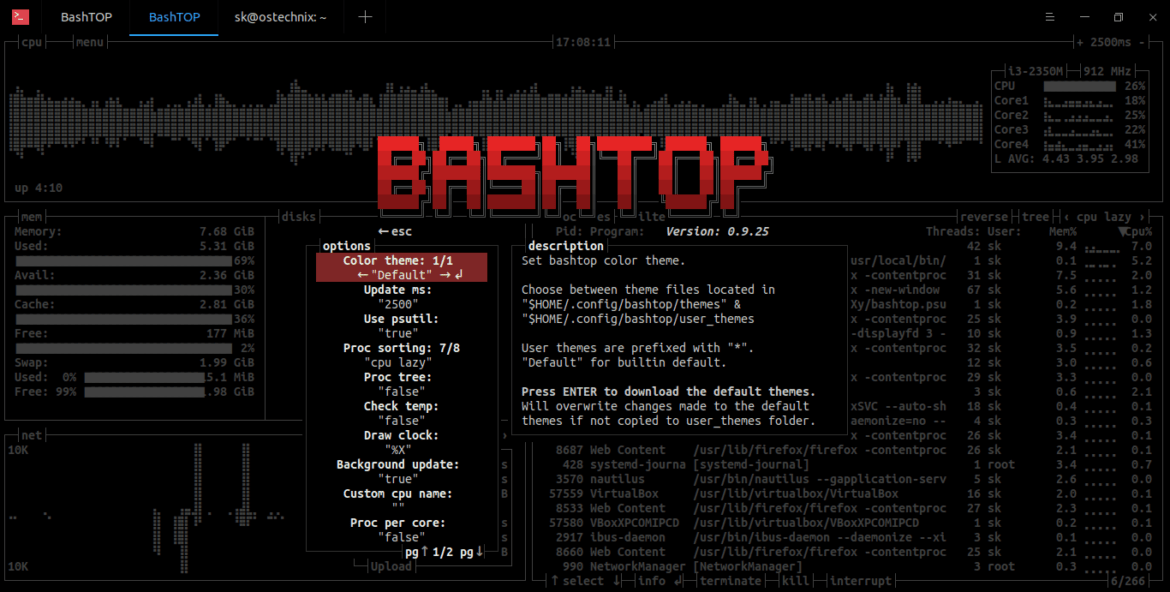Go to next options page with pg↓
The image size is (1170, 592).
[x=472, y=551]
